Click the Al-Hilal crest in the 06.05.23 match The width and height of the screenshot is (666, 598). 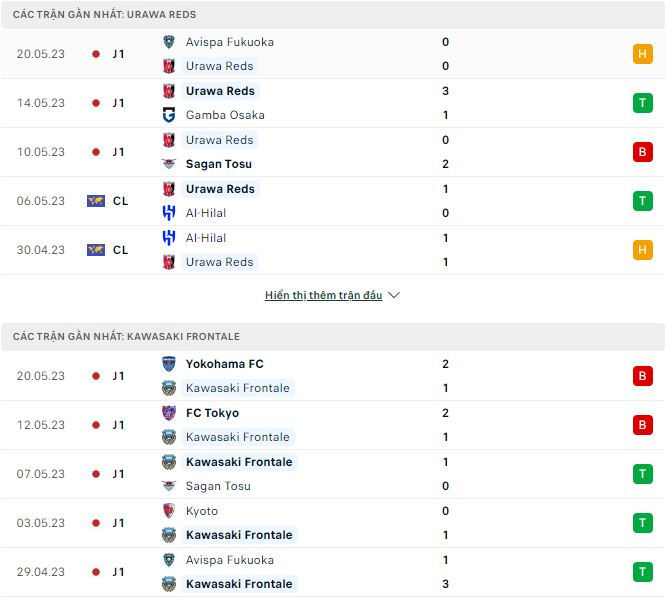tap(169, 213)
